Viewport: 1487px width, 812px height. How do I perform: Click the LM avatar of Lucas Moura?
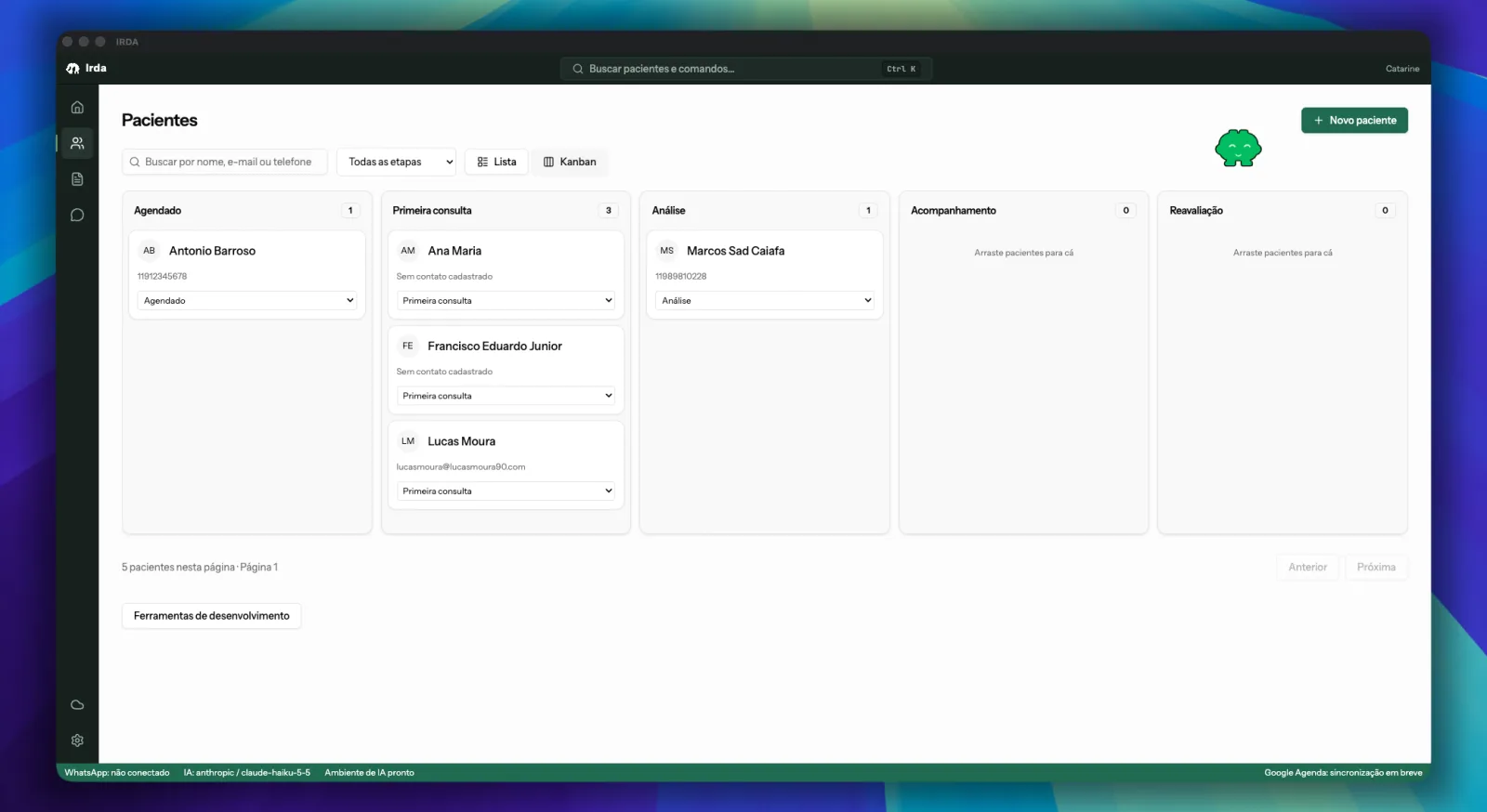[408, 441]
